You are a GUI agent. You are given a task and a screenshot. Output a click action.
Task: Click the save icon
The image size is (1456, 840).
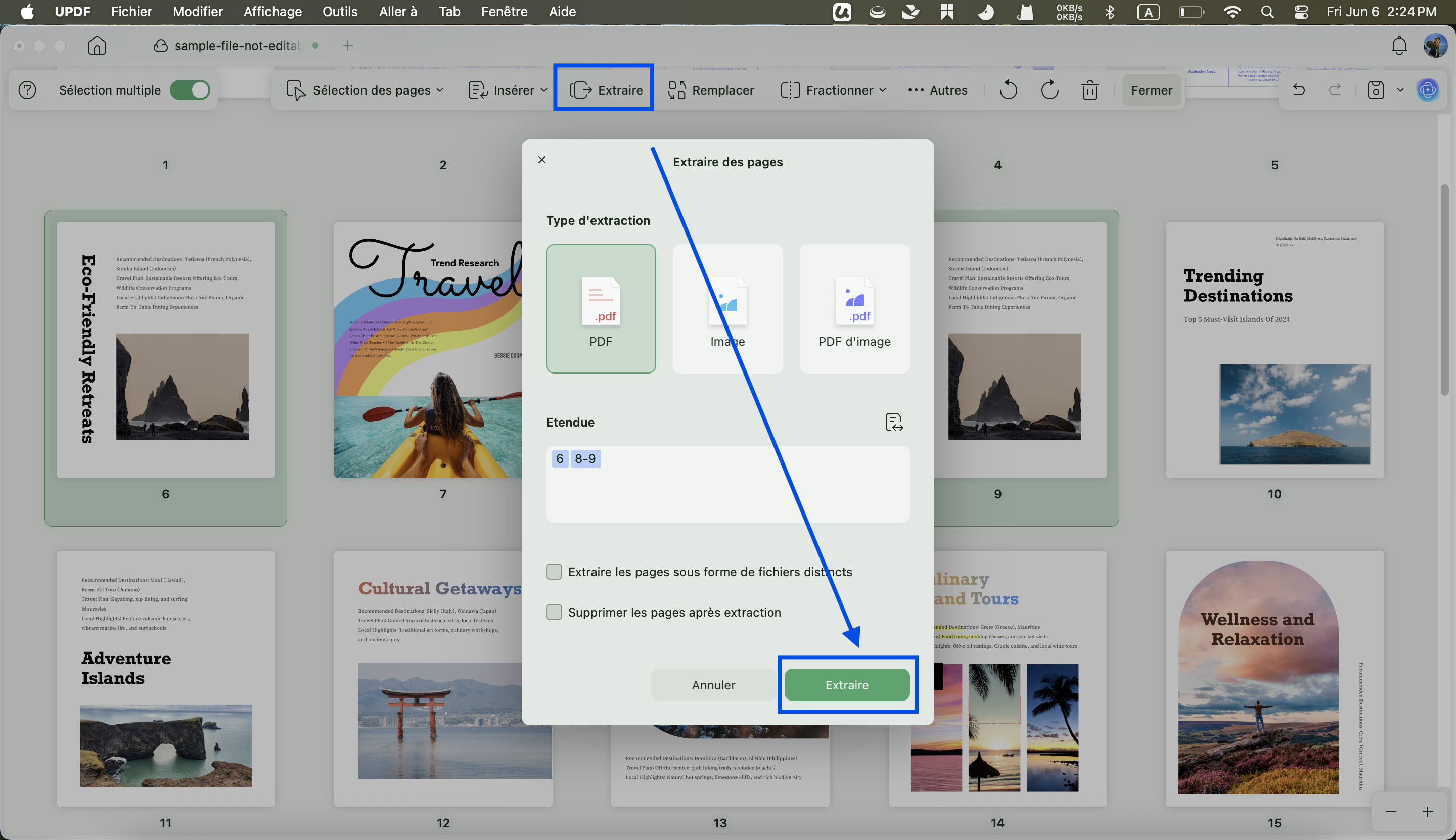coord(1376,90)
